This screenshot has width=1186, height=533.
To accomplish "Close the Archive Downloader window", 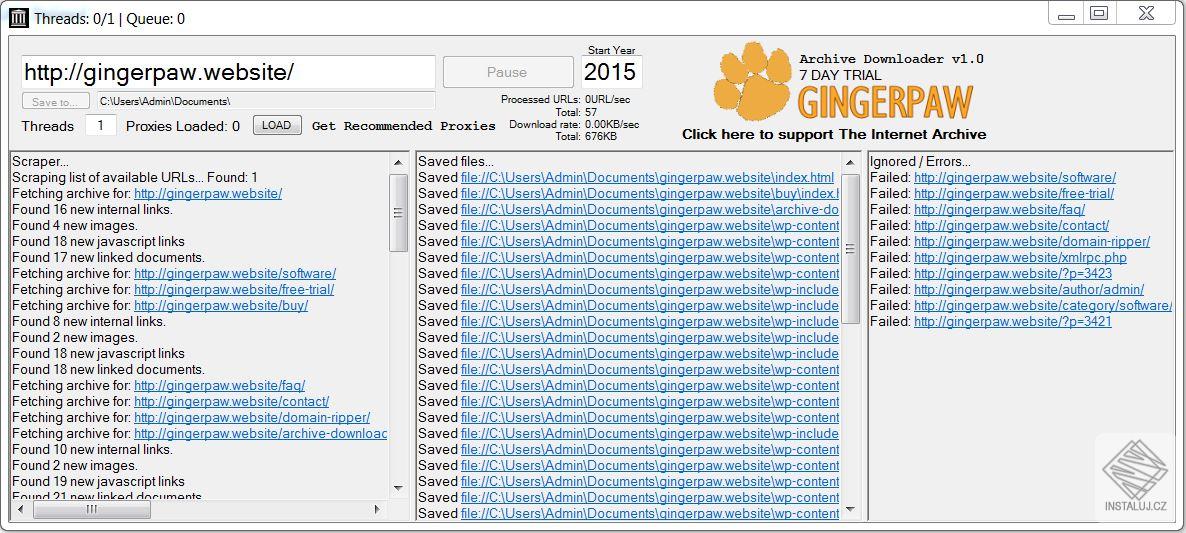I will tap(1146, 14).
